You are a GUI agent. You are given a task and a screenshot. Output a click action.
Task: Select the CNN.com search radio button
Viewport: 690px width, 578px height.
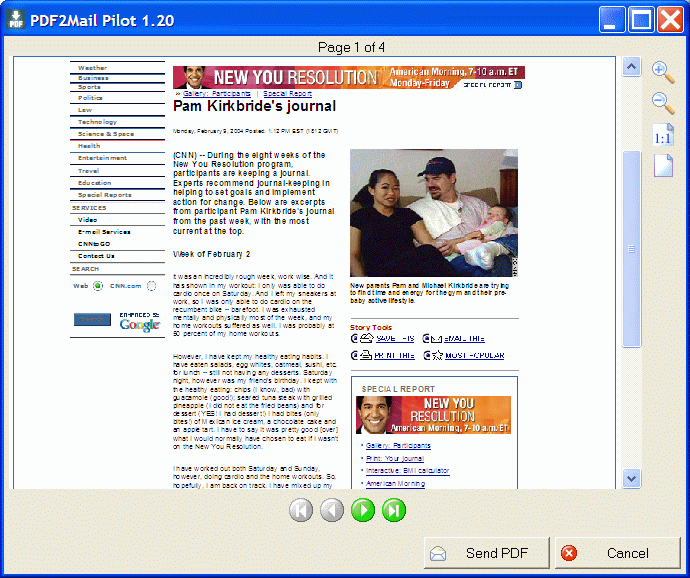click(x=151, y=286)
